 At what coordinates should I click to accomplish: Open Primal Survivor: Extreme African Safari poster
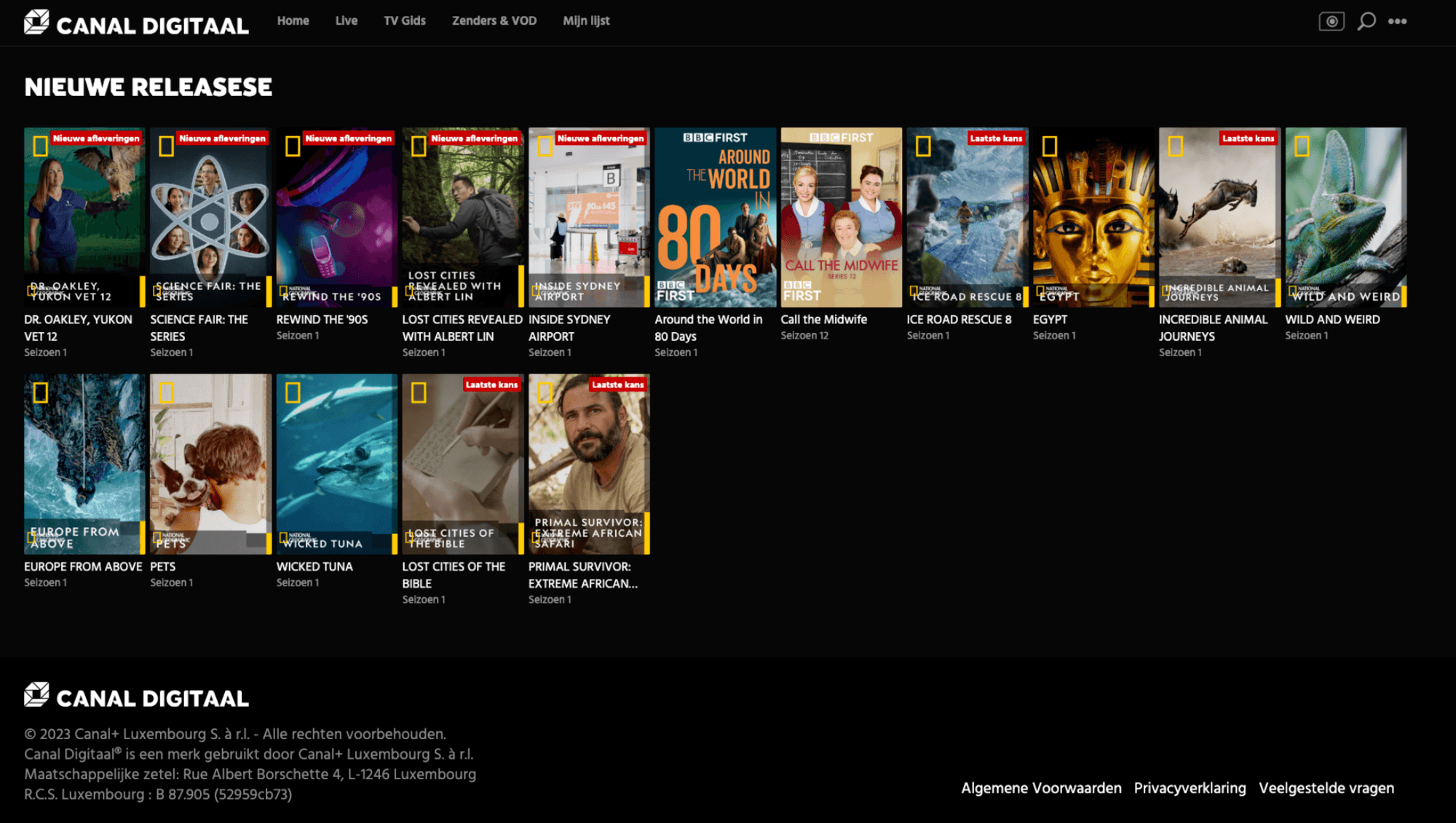tap(589, 464)
